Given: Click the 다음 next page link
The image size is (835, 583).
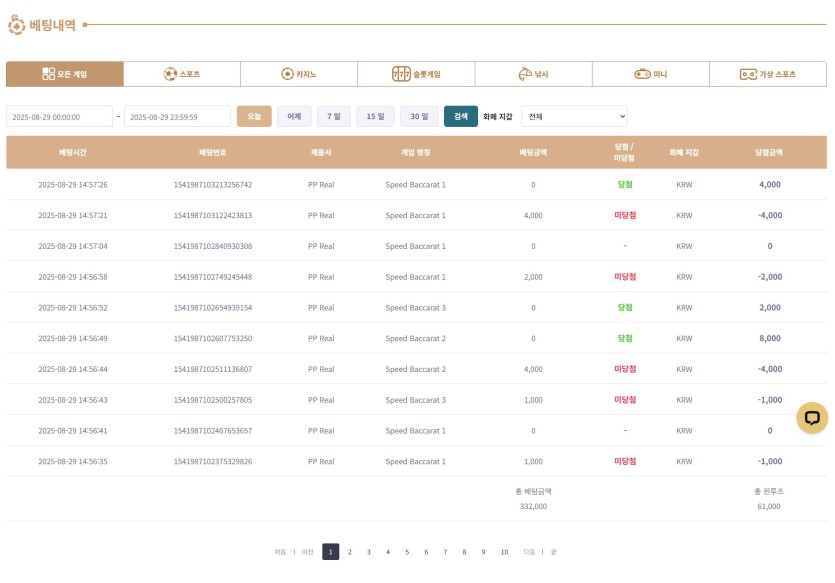Looking at the screenshot, I should pyautogui.click(x=529, y=552).
